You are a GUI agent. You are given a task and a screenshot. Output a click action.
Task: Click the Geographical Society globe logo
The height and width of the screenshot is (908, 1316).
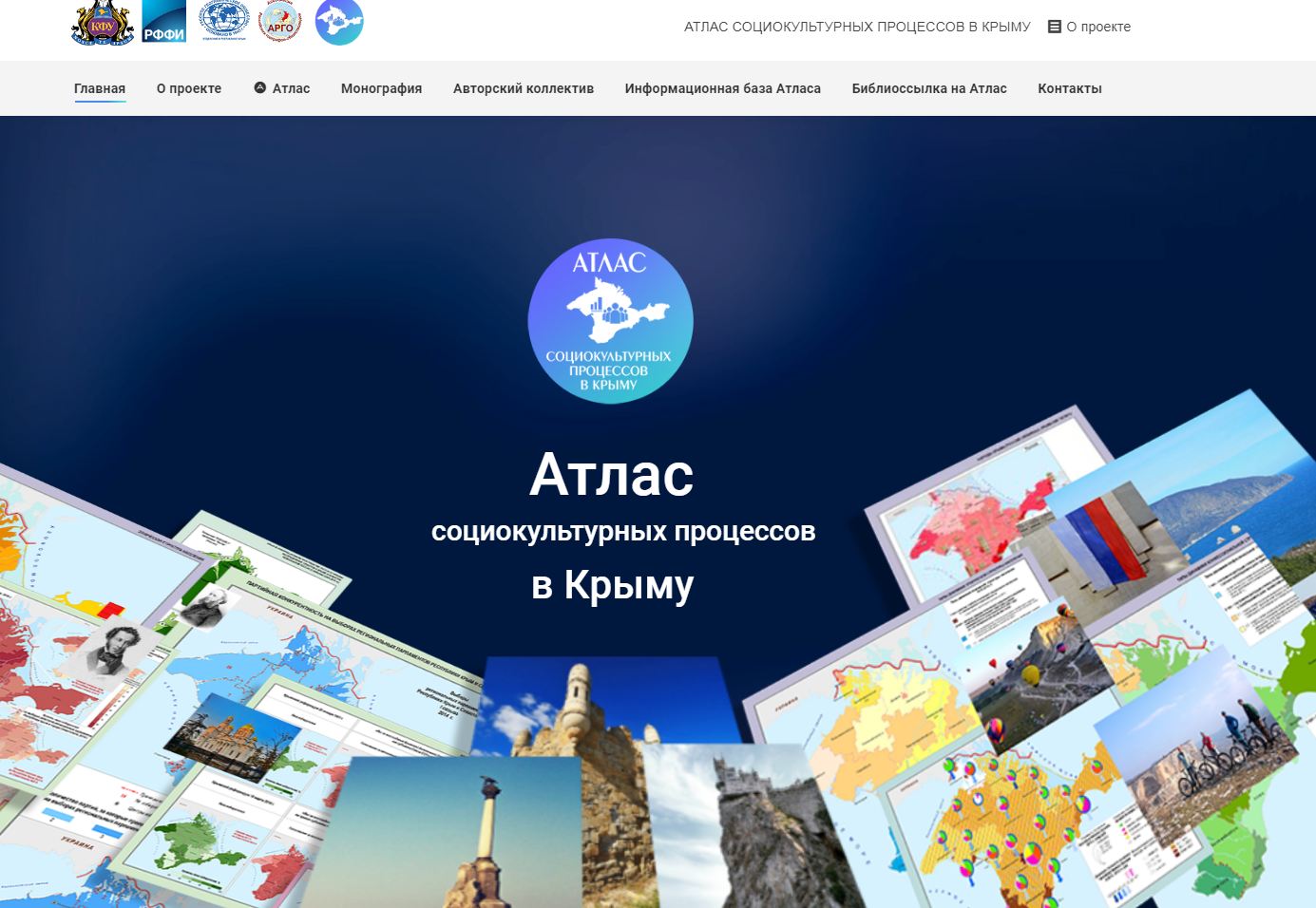point(224,20)
